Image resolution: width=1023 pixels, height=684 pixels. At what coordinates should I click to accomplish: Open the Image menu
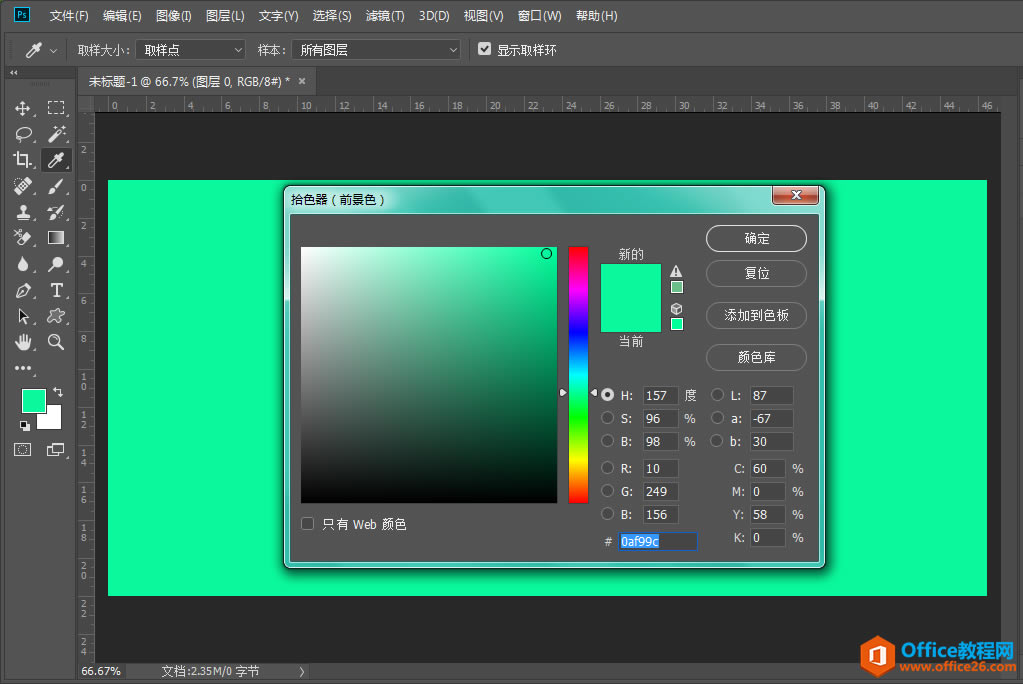(x=174, y=16)
